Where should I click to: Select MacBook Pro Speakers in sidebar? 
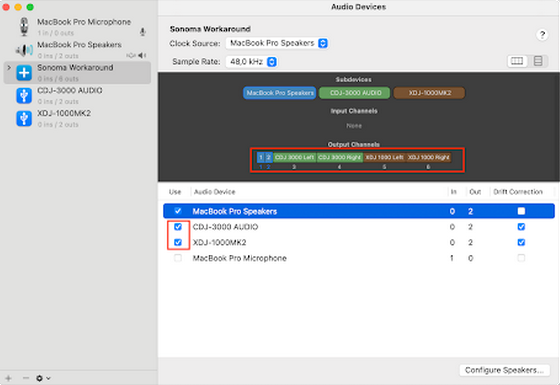[x=77, y=50]
